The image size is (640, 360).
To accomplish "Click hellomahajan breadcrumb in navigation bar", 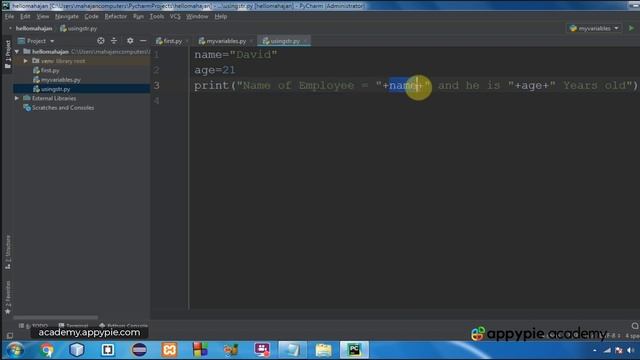I will [x=34, y=29].
